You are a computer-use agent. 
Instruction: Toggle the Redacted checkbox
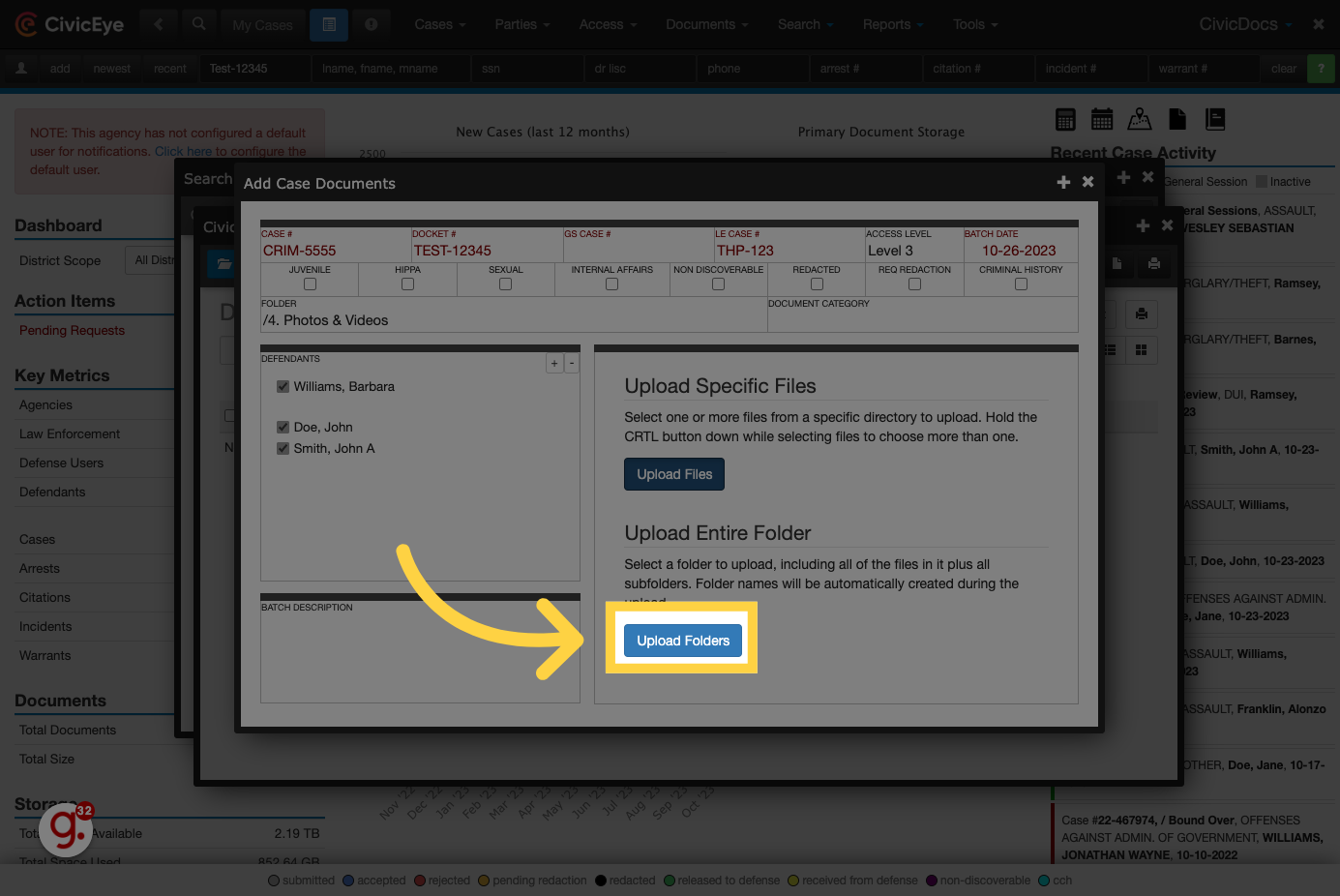point(817,284)
